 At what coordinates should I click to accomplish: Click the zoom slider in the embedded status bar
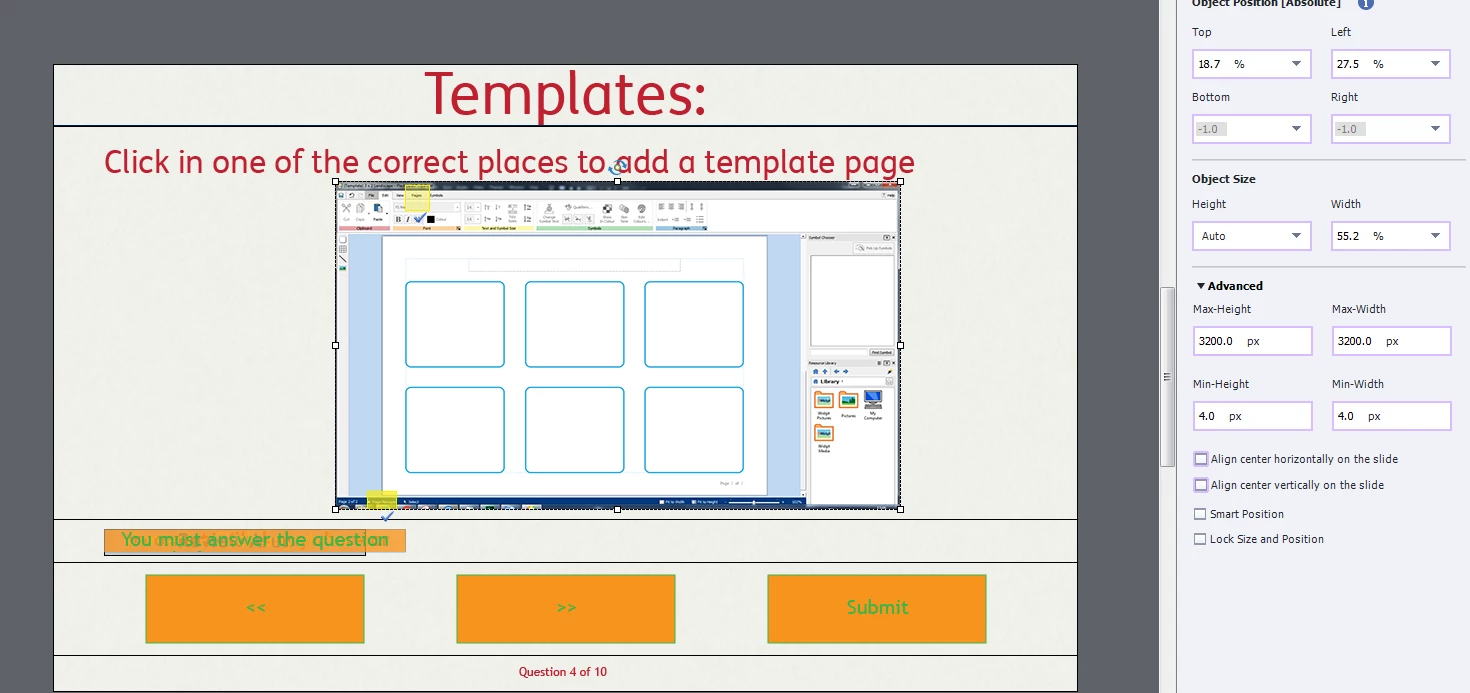(x=754, y=502)
